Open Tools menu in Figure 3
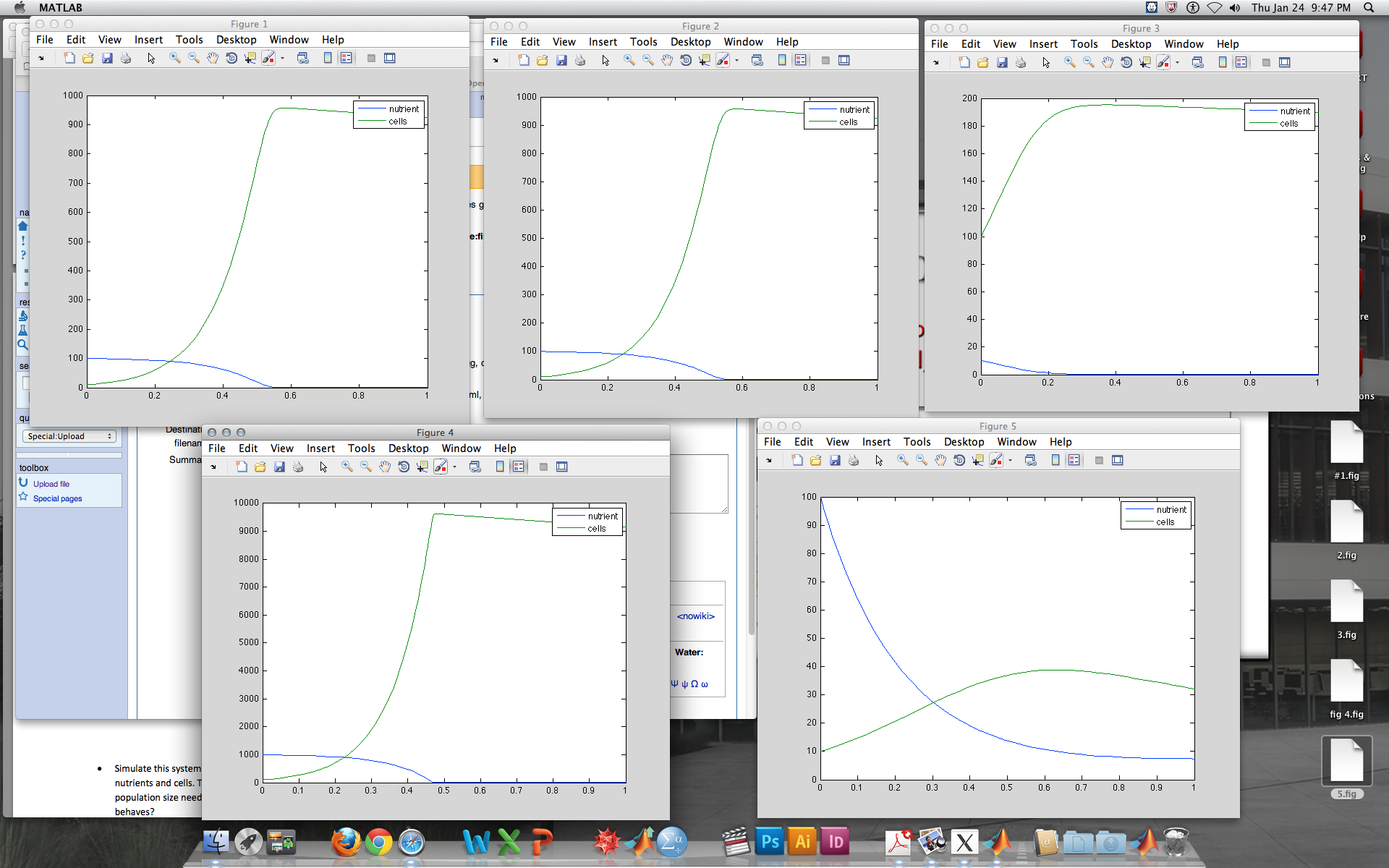 click(1084, 44)
